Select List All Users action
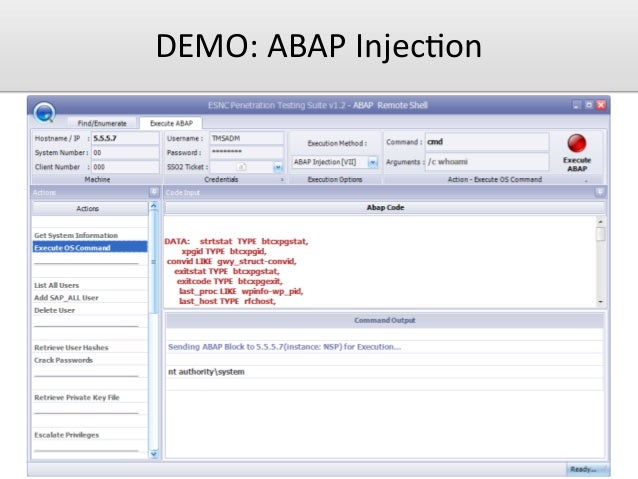 point(90,285)
